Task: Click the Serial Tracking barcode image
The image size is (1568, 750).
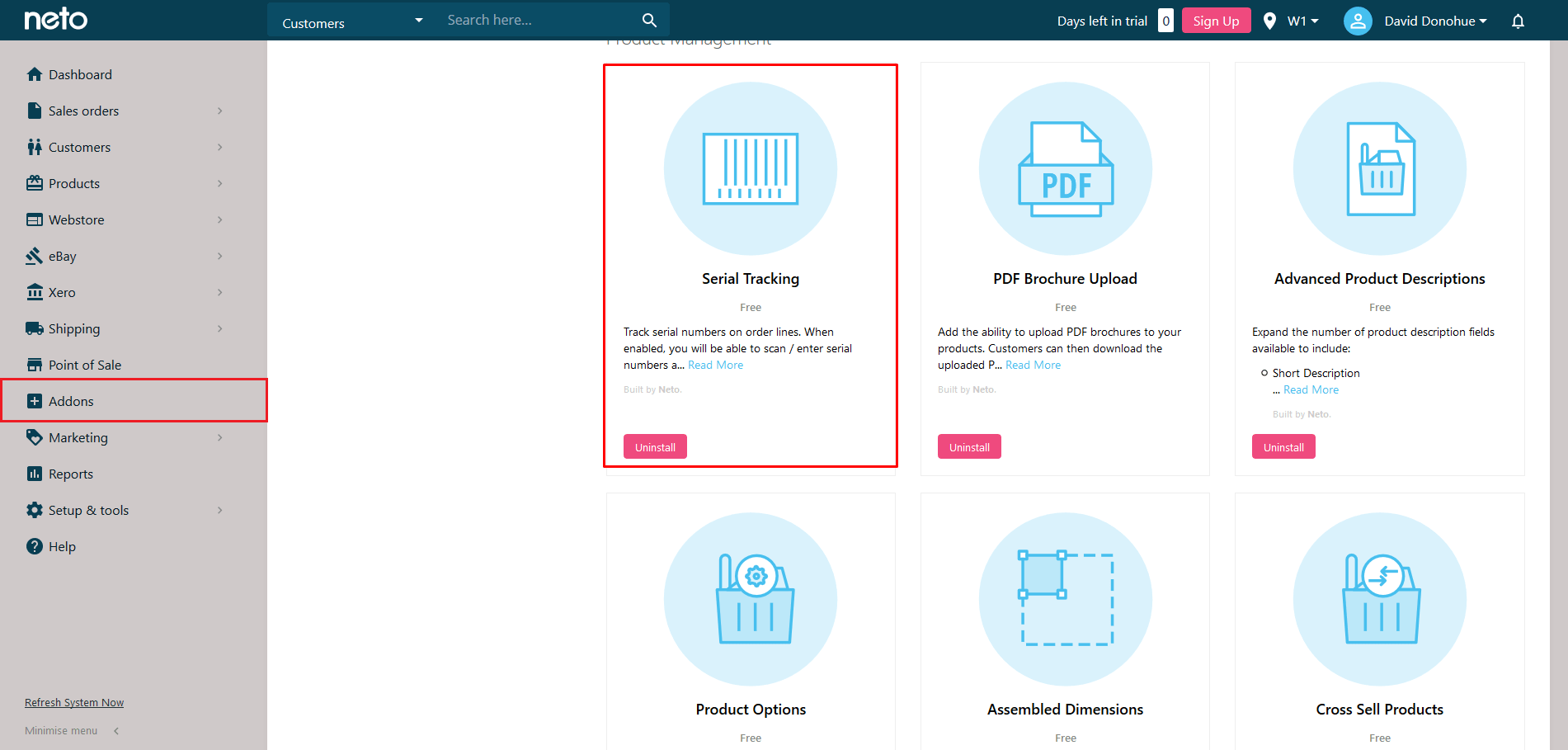Action: tap(751, 168)
